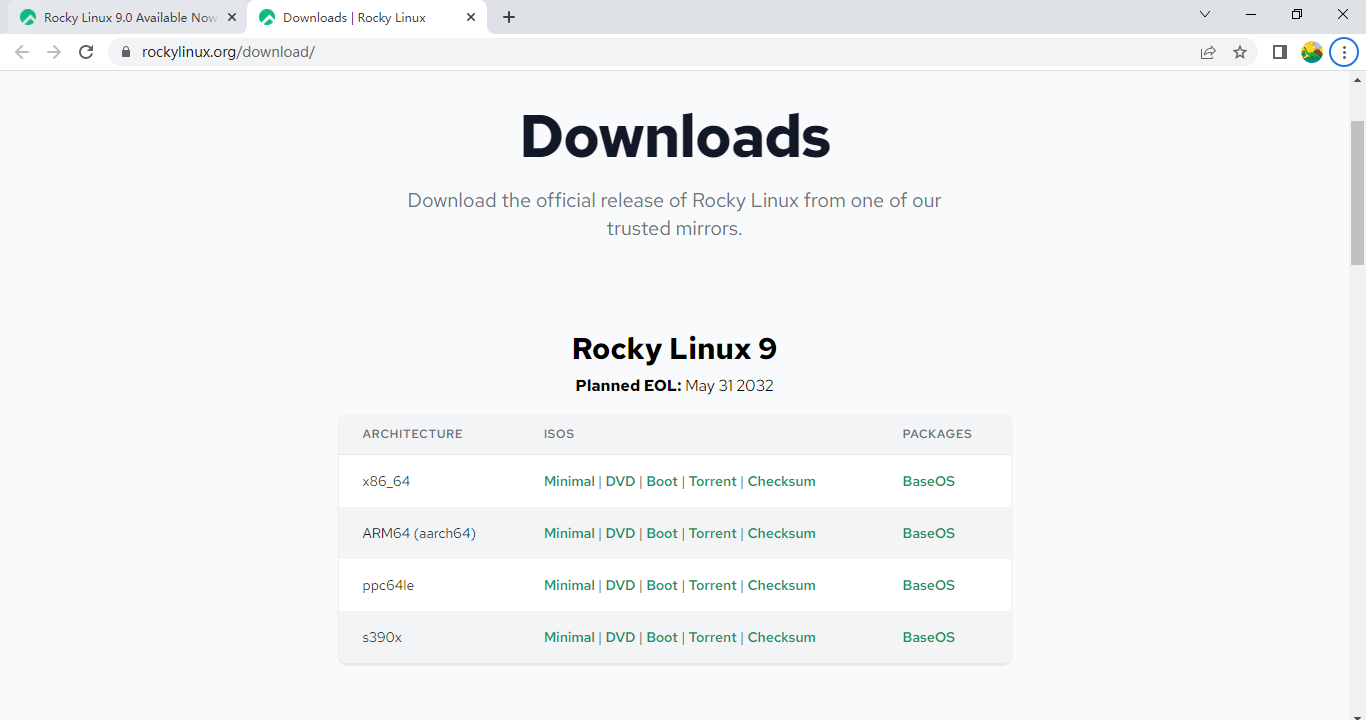Open the share icon in the address bar
This screenshot has height=720, width=1366.
(x=1207, y=51)
